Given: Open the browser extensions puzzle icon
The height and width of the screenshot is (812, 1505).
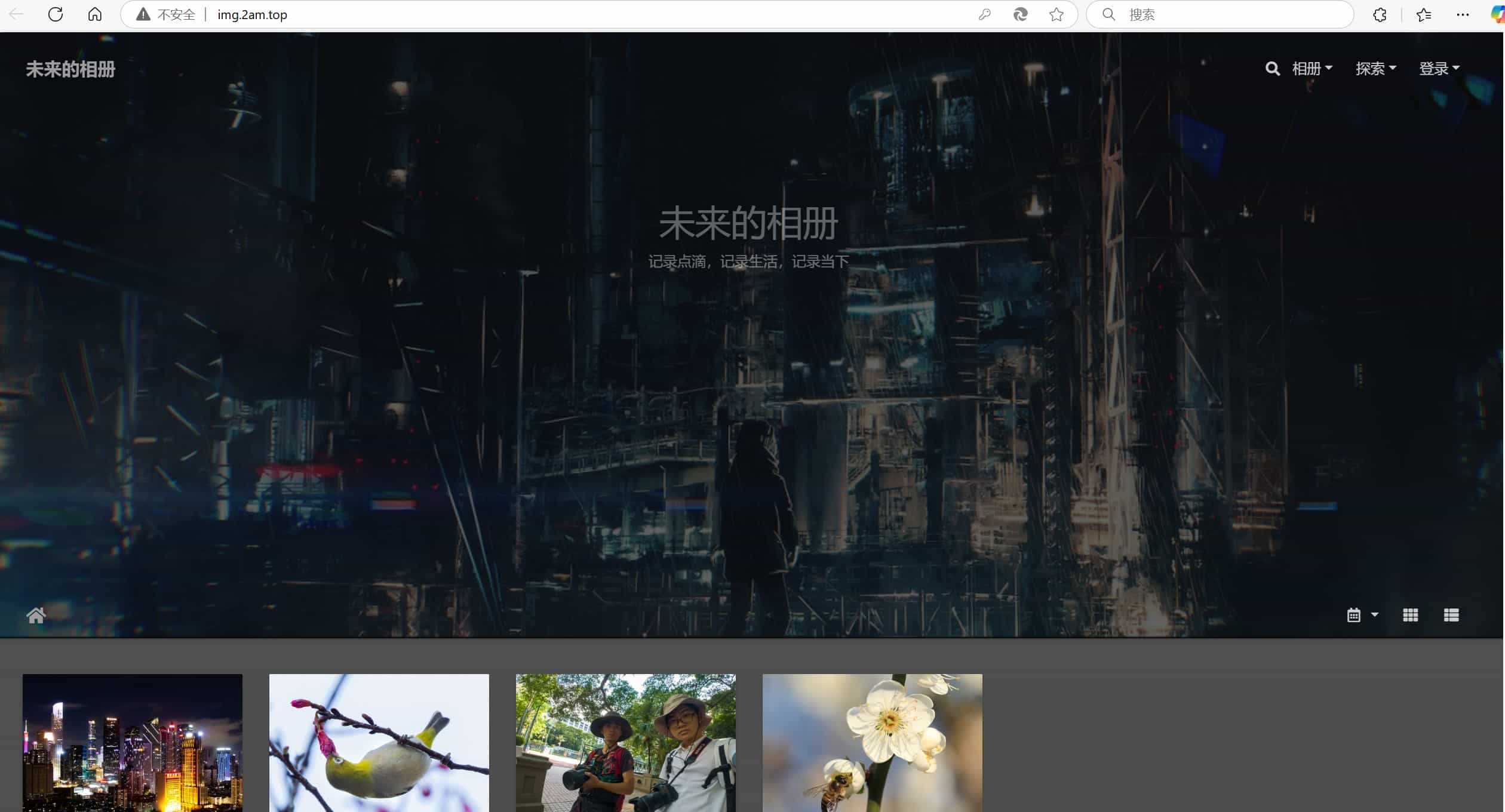Looking at the screenshot, I should coord(1380,14).
